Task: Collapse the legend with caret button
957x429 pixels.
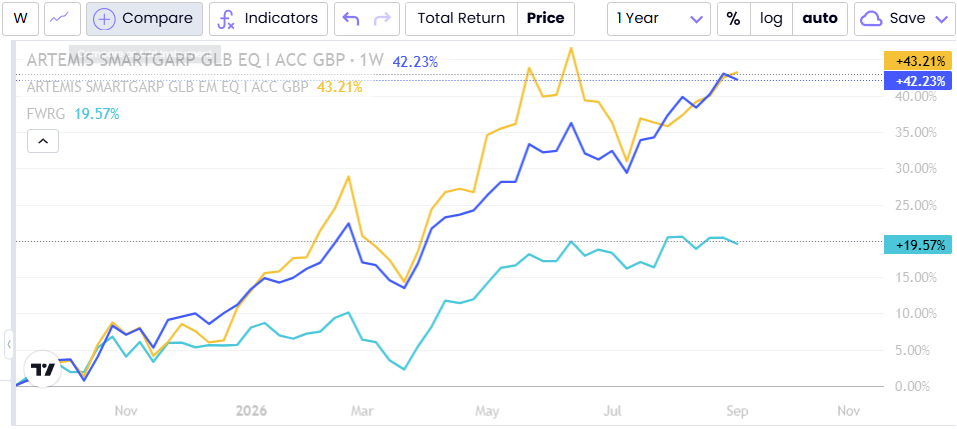Action: click(43, 141)
